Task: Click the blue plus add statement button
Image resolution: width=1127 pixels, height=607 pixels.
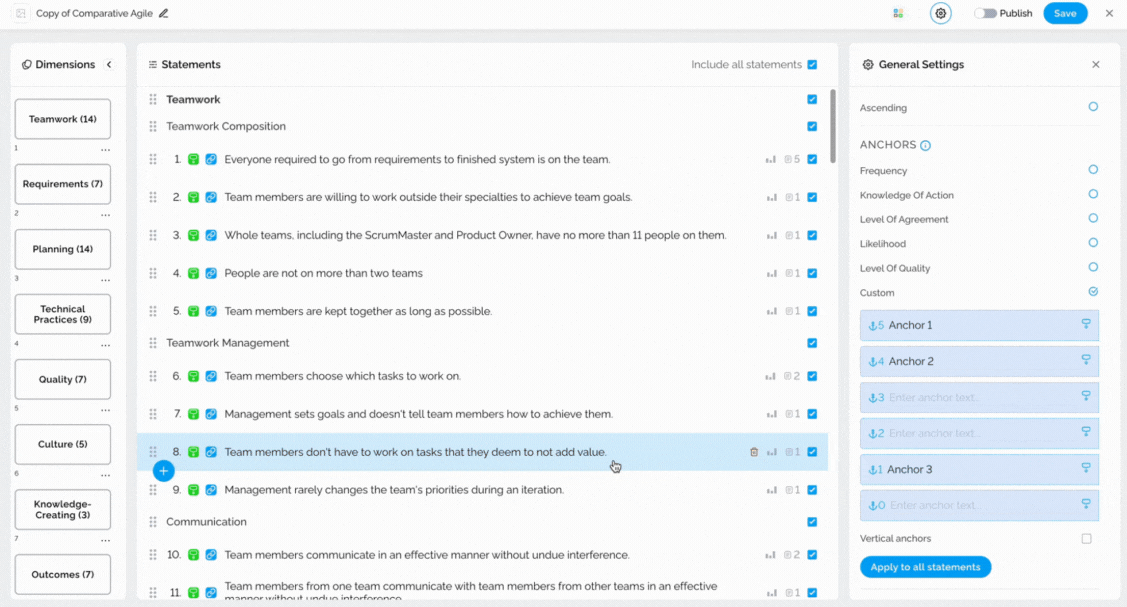Action: [x=163, y=471]
